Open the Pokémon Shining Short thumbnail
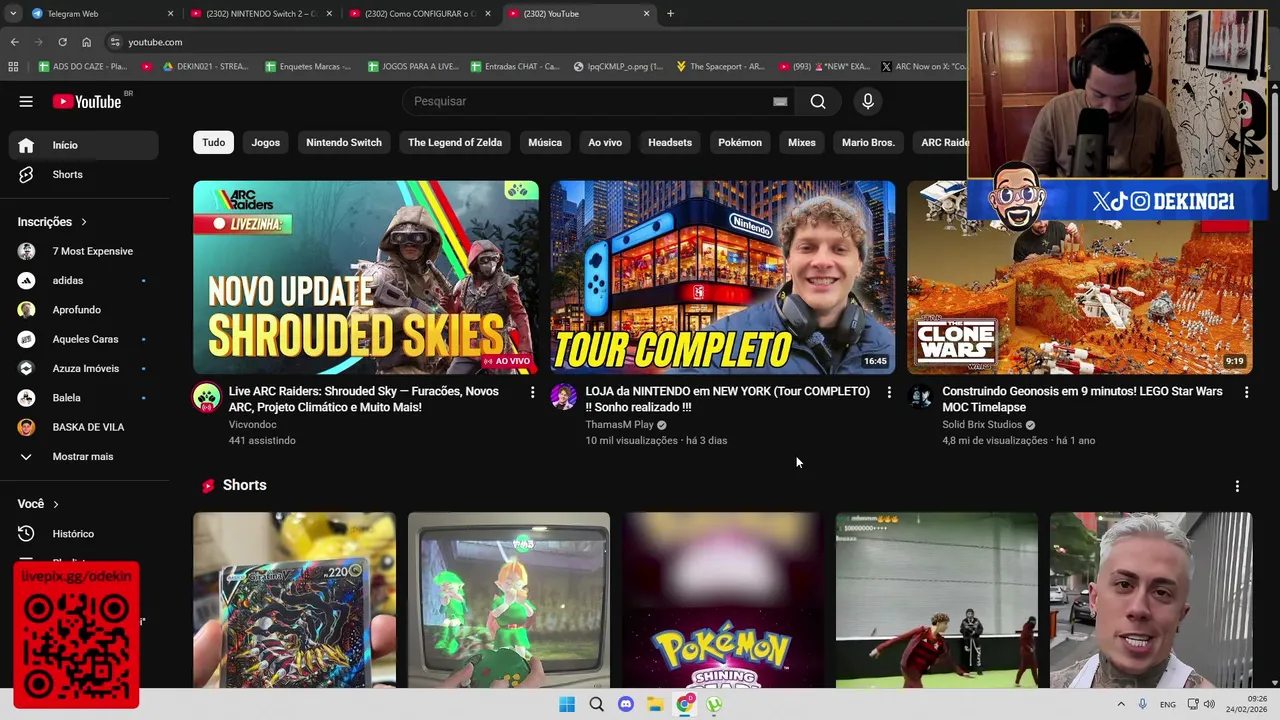The width and height of the screenshot is (1280, 720). pyautogui.click(x=722, y=600)
